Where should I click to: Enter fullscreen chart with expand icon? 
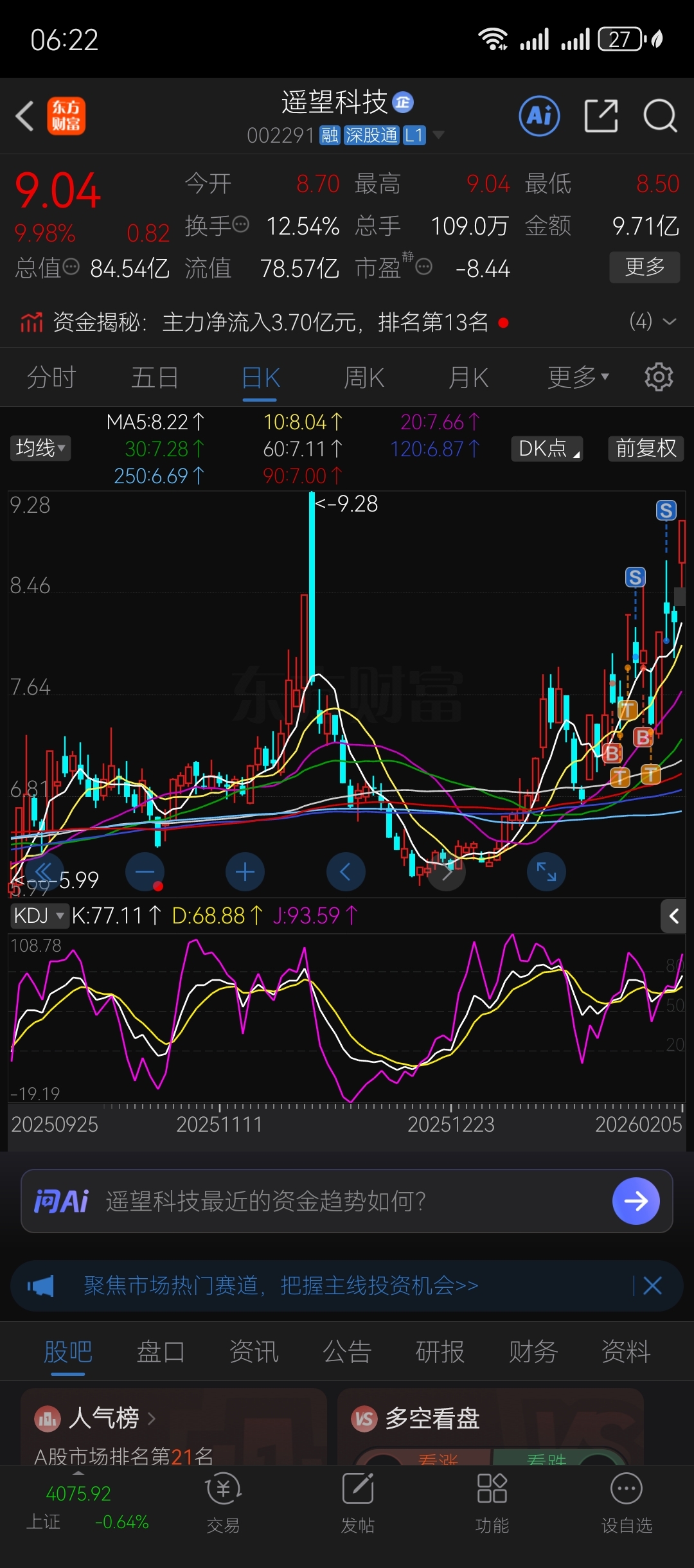coord(546,872)
